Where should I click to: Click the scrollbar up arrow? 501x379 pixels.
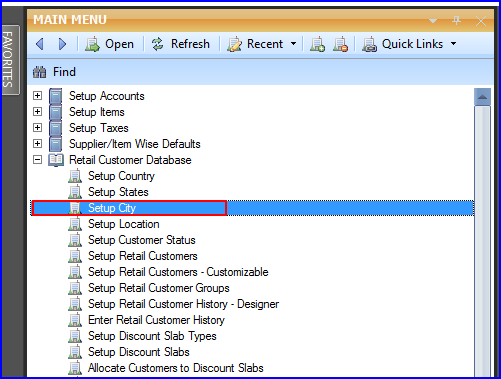(482, 97)
